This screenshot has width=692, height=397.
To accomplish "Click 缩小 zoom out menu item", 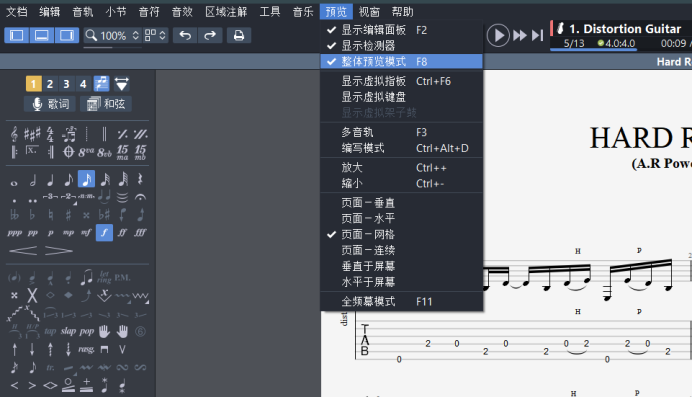I will pyautogui.click(x=402, y=184).
